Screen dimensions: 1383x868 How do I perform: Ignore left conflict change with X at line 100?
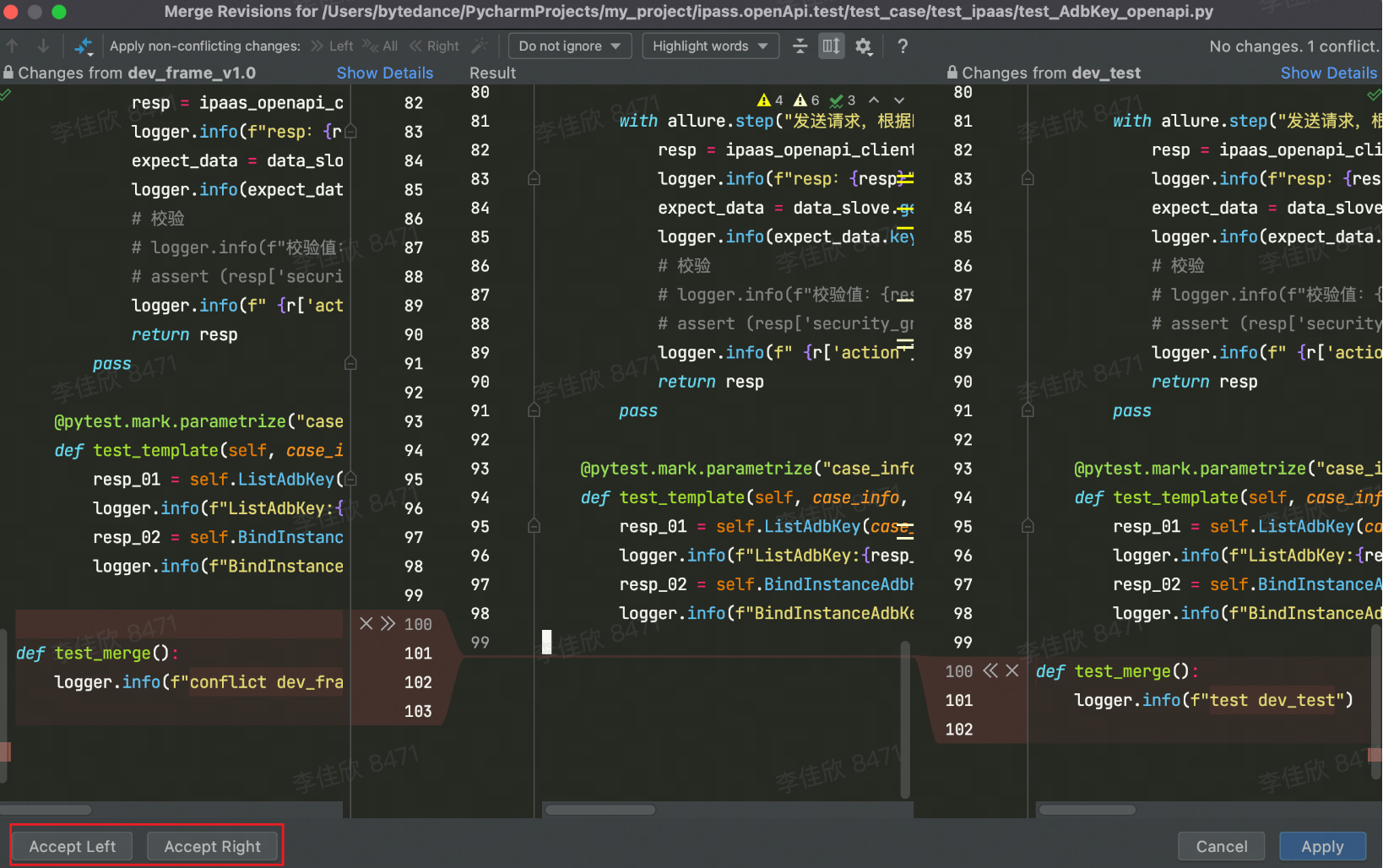point(366,623)
